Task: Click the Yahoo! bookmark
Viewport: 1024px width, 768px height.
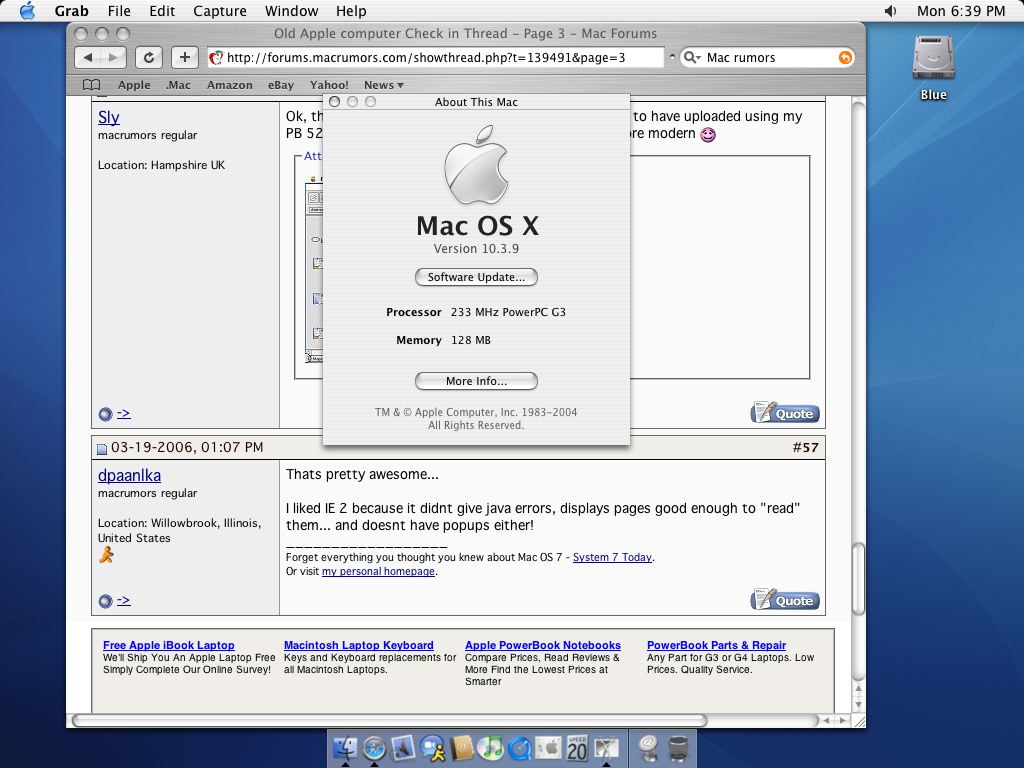Action: (x=329, y=85)
